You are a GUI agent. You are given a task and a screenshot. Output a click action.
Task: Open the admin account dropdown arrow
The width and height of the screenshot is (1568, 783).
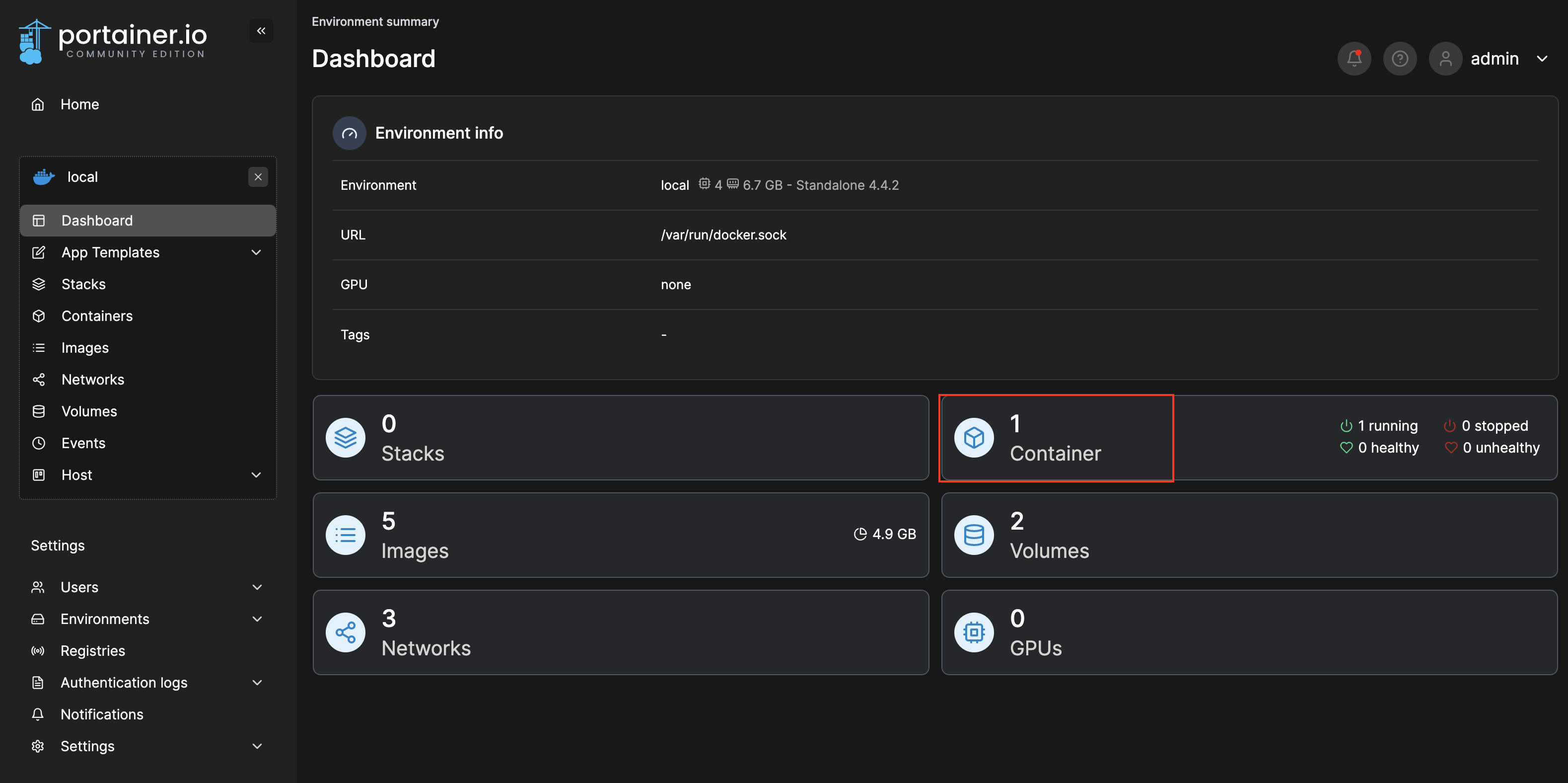point(1542,59)
